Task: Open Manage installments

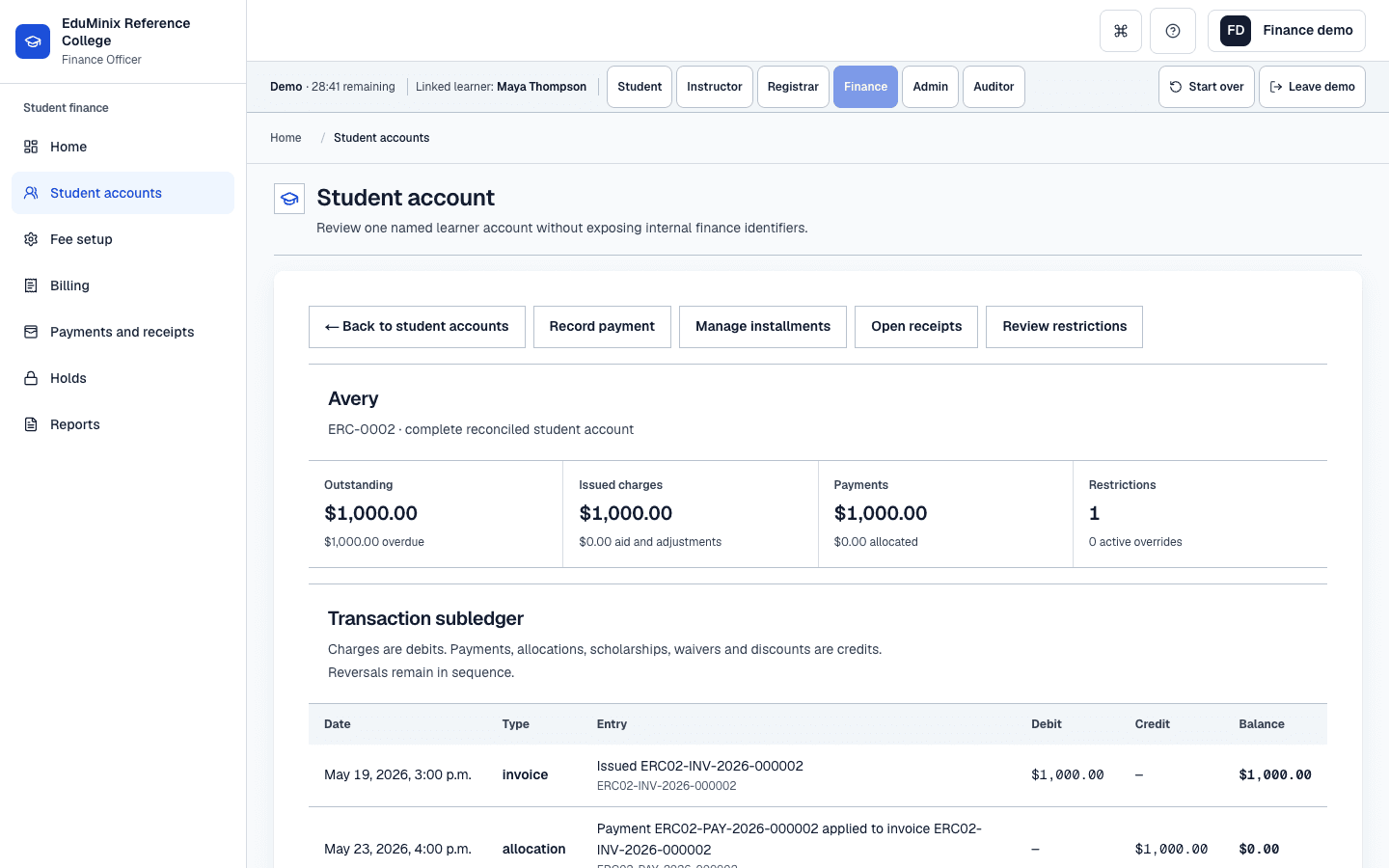Action: [x=763, y=327]
